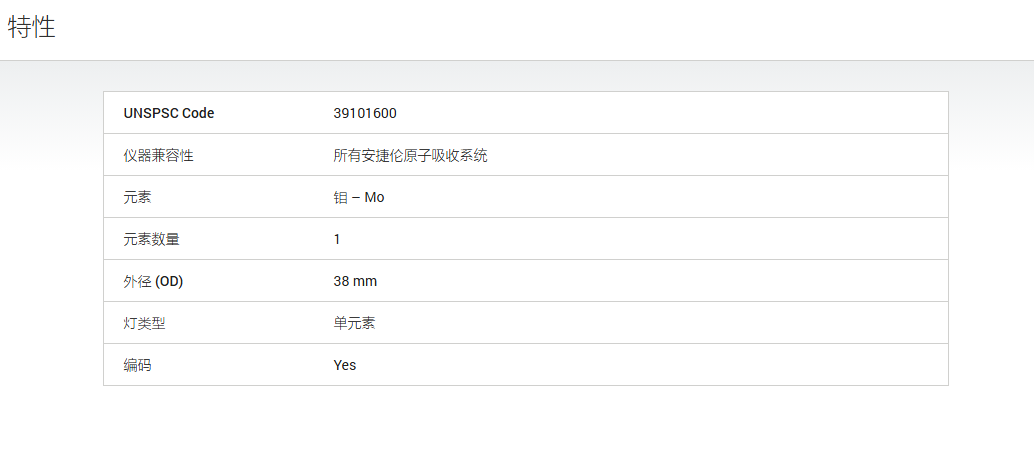This screenshot has height=454, width=1034.
Task: Click the 灯类型 row label
Action: pyautogui.click(x=144, y=323)
